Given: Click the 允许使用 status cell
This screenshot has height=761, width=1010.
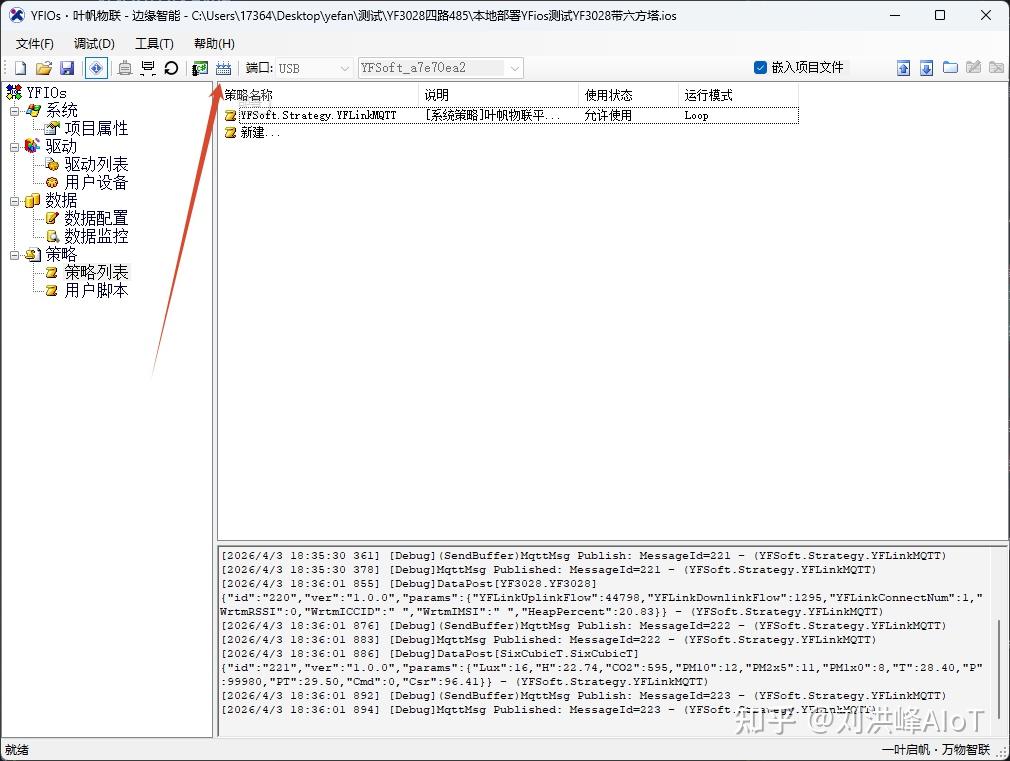Looking at the screenshot, I should [x=608, y=115].
